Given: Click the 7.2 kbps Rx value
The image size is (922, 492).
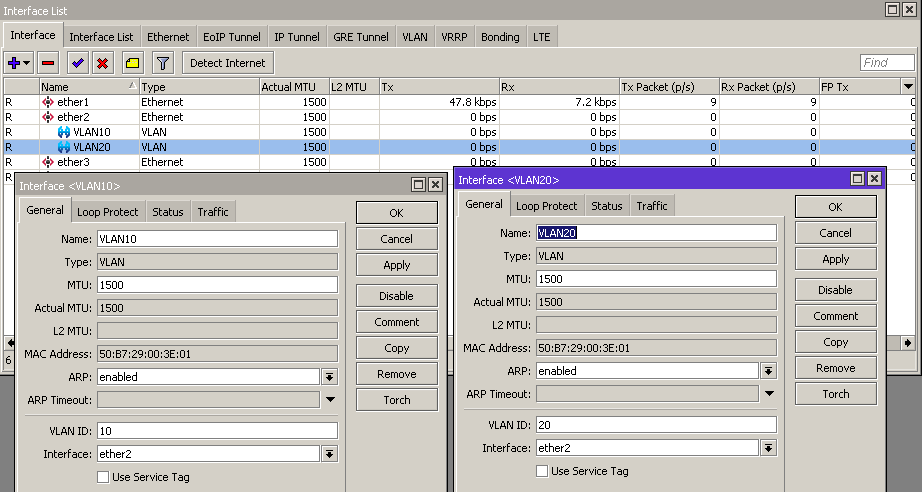Looking at the screenshot, I should click(x=596, y=102).
